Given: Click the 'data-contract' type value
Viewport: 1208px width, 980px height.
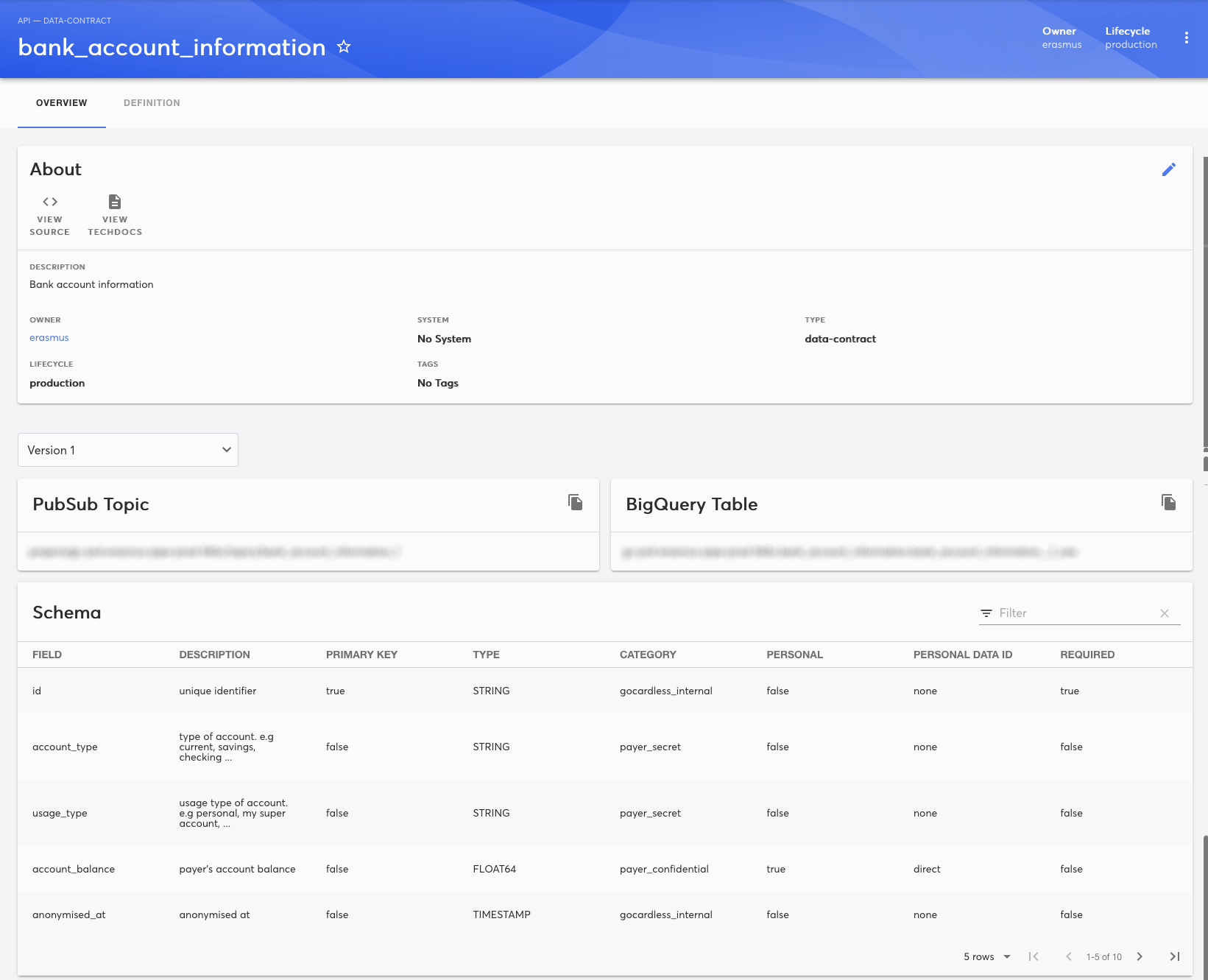Looking at the screenshot, I should [841, 339].
